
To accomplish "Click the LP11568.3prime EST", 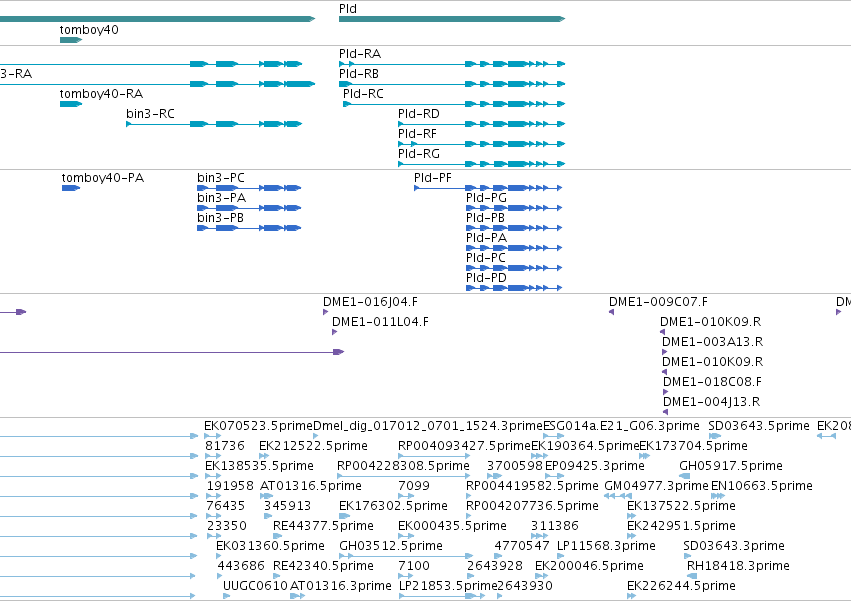I will point(561,556).
